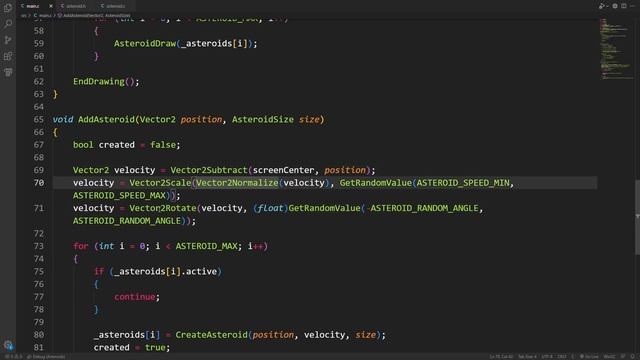
Task: Click the src folder breadcrumb
Action: pyautogui.click(x=24, y=16)
